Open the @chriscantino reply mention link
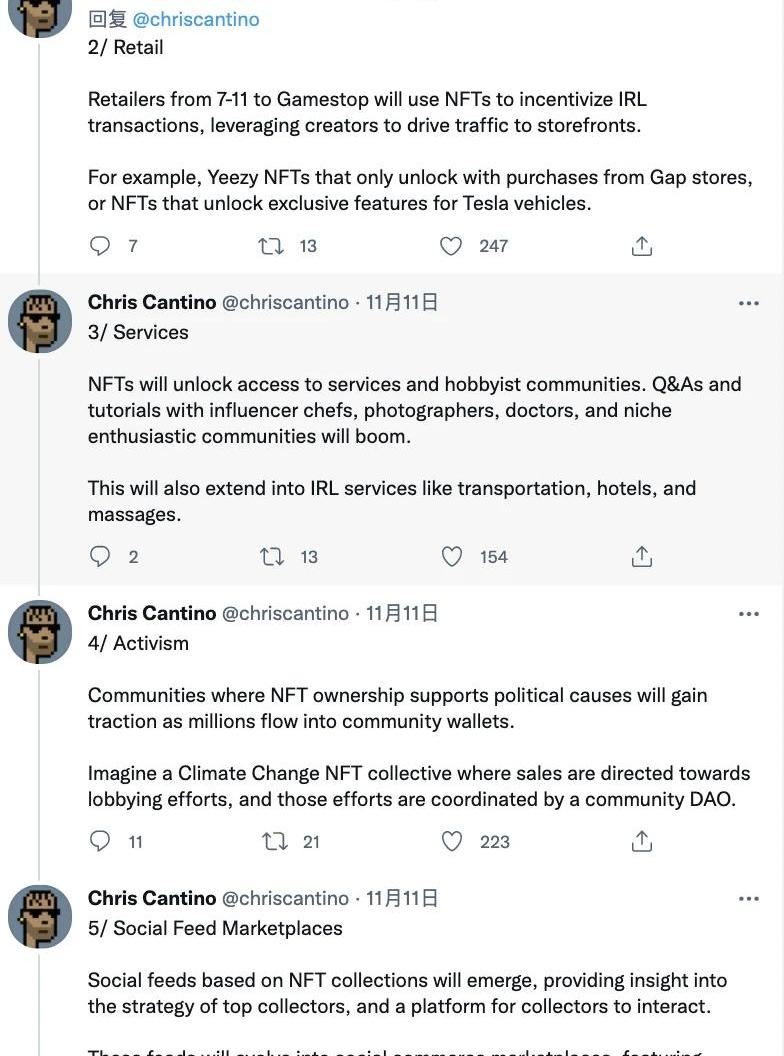 tap(196, 19)
